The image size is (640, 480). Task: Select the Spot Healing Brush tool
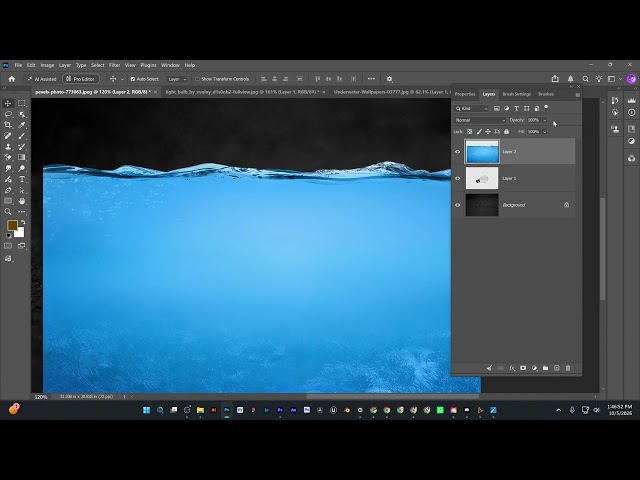(x=8, y=136)
